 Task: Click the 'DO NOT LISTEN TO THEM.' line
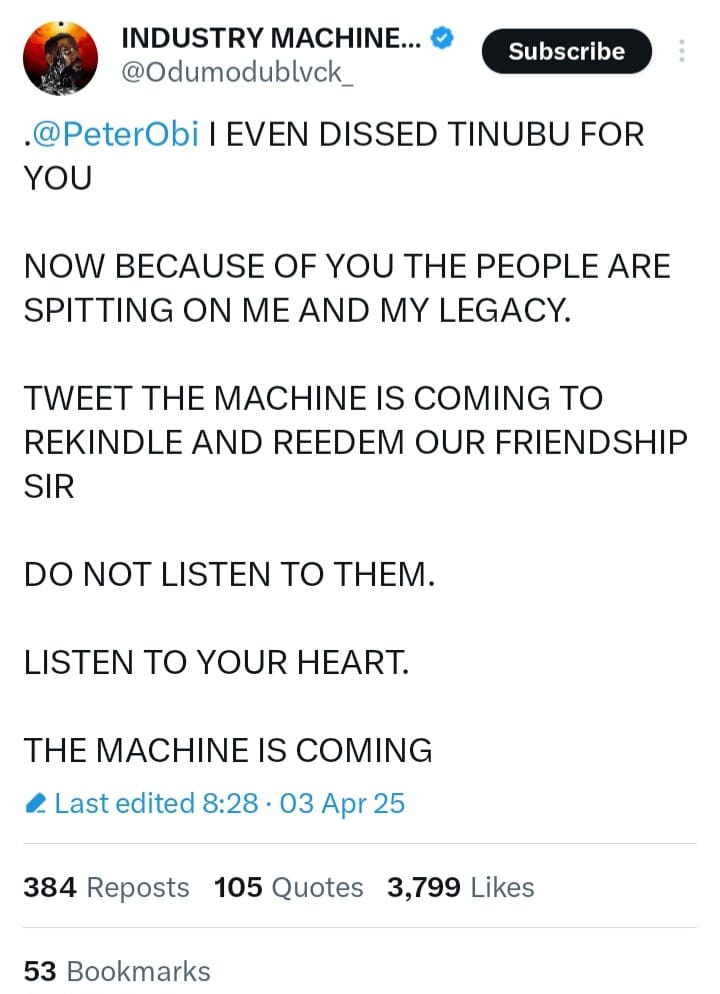coord(228,573)
